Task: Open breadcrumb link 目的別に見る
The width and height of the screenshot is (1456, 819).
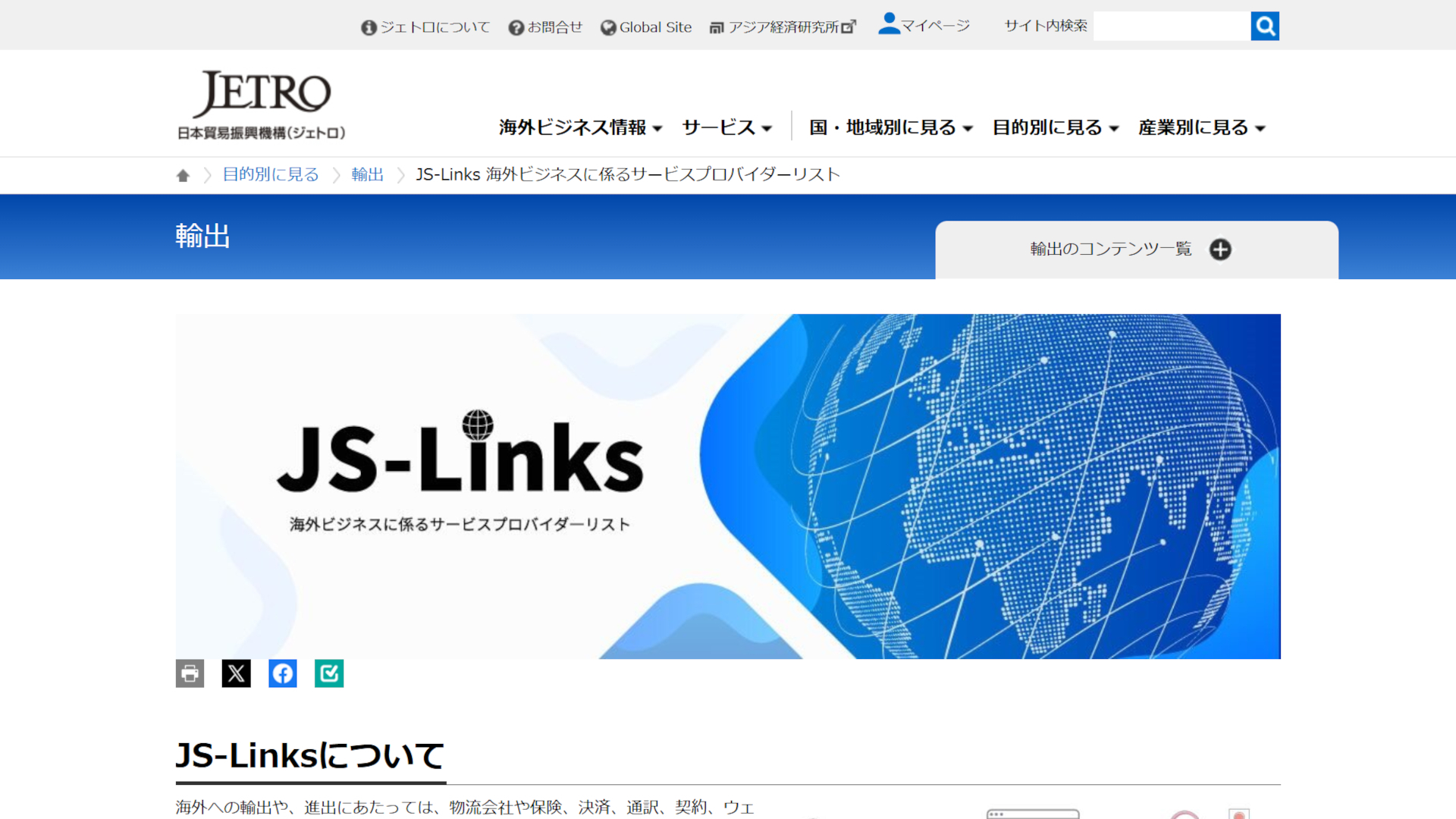Action: click(x=271, y=174)
